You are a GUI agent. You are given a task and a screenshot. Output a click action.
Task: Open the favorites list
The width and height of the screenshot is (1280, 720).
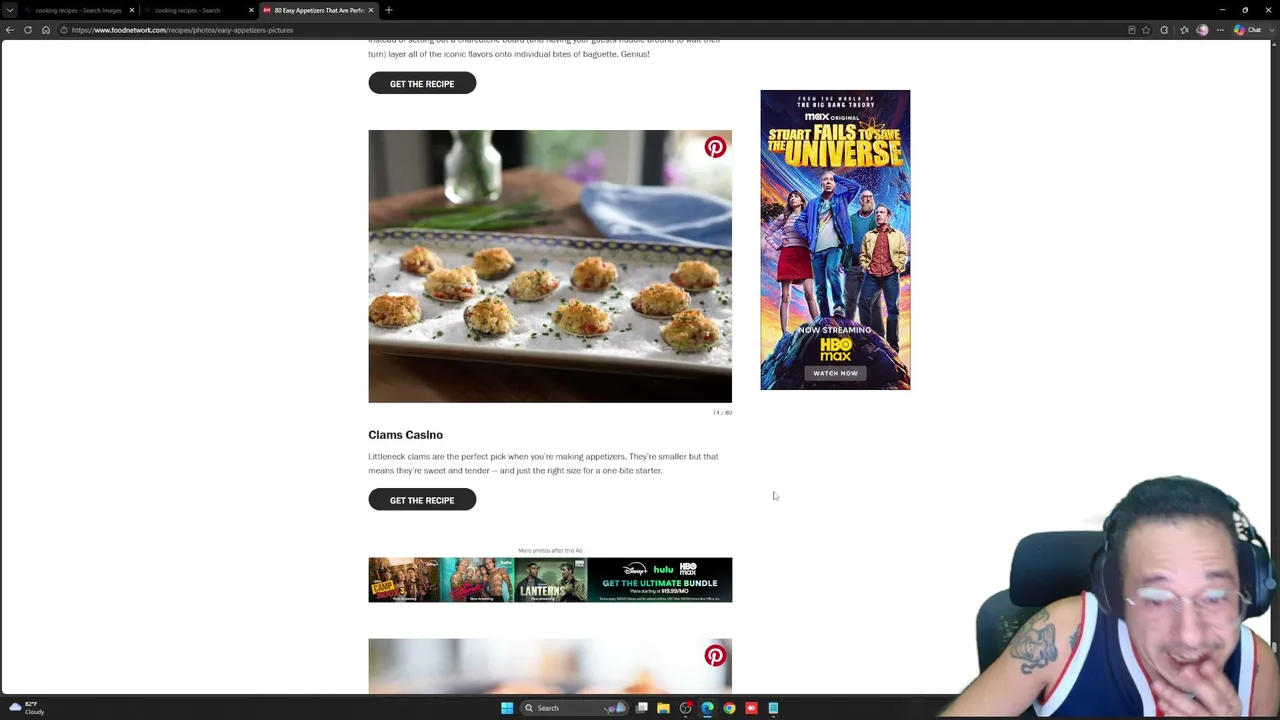click(1184, 30)
